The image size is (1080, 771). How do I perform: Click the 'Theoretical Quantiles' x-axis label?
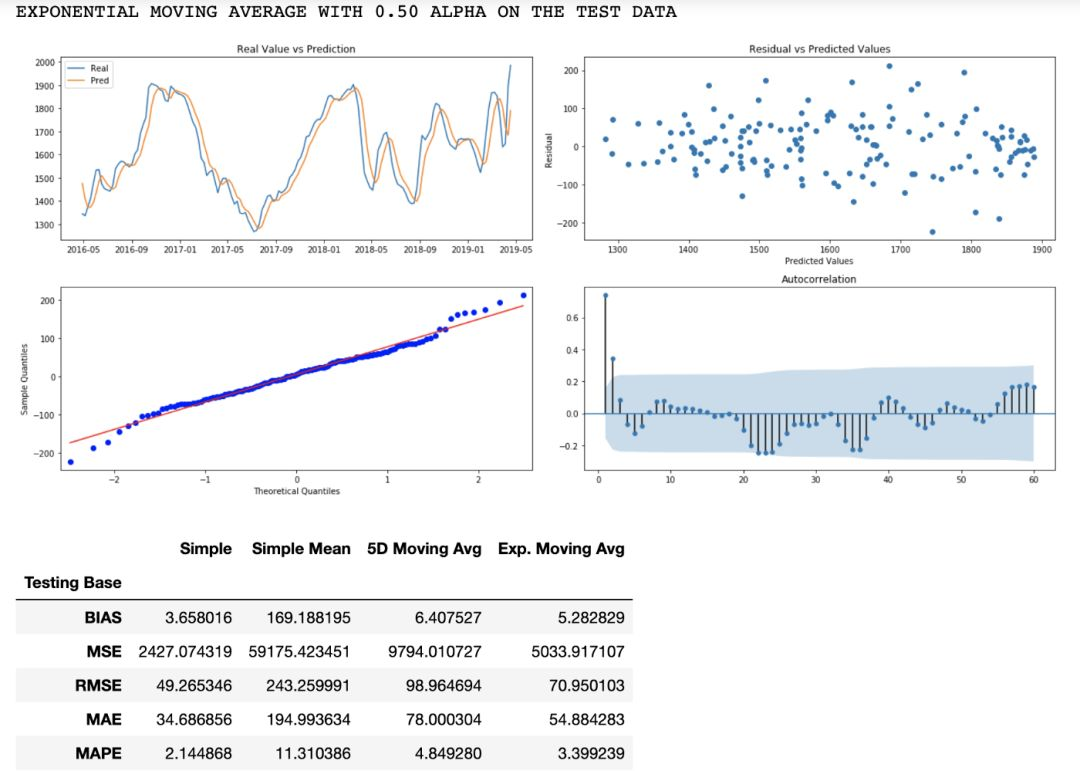296,491
